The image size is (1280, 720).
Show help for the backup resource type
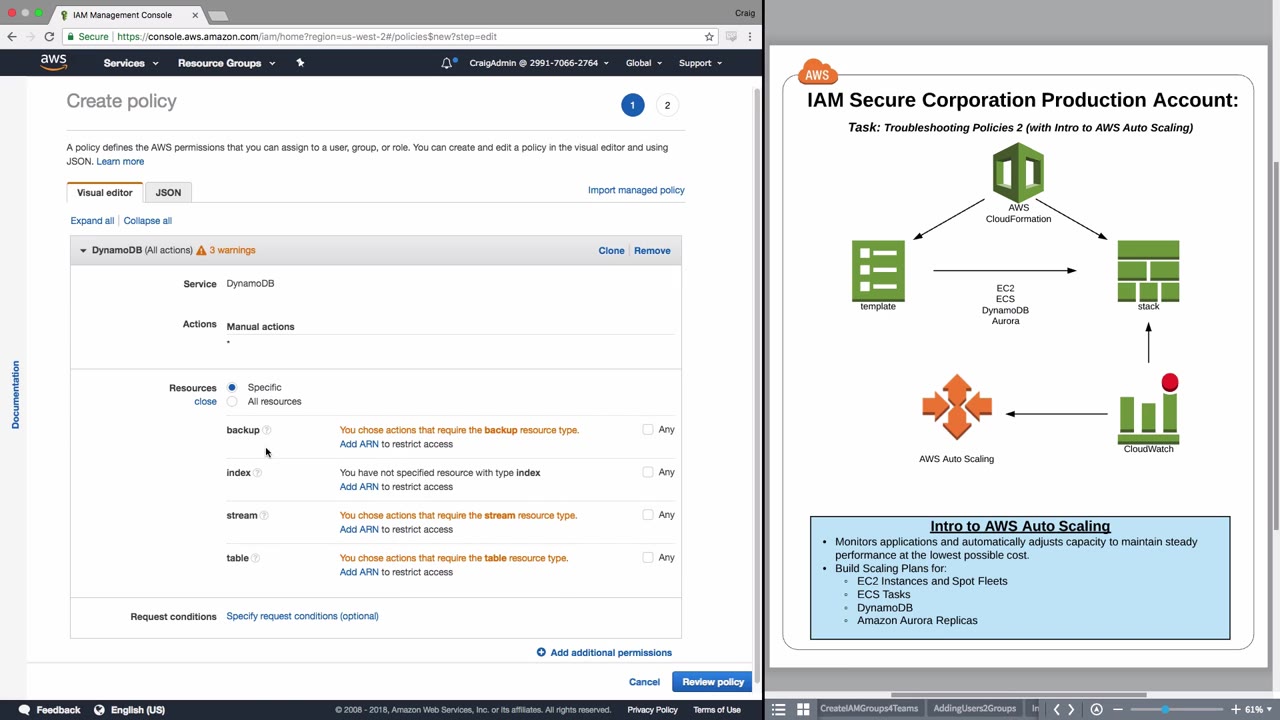[267, 430]
